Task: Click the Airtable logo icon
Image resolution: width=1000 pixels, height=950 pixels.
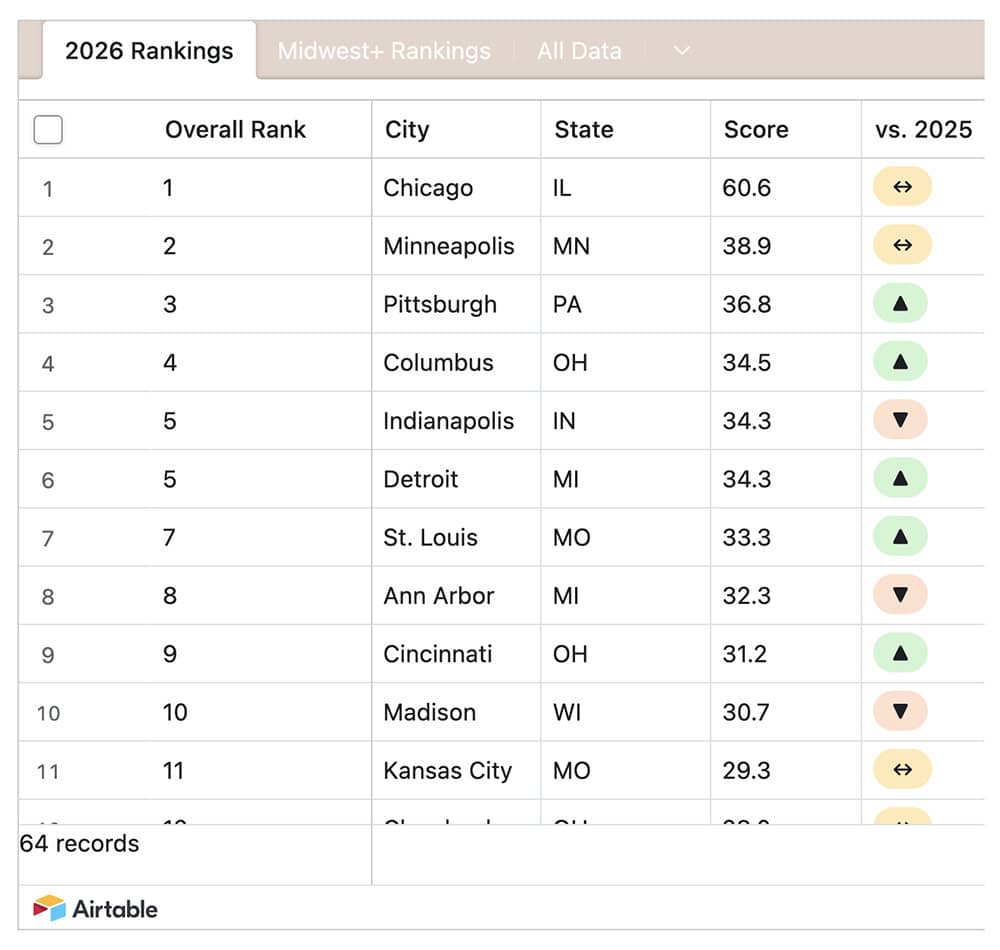Action: [x=49, y=908]
